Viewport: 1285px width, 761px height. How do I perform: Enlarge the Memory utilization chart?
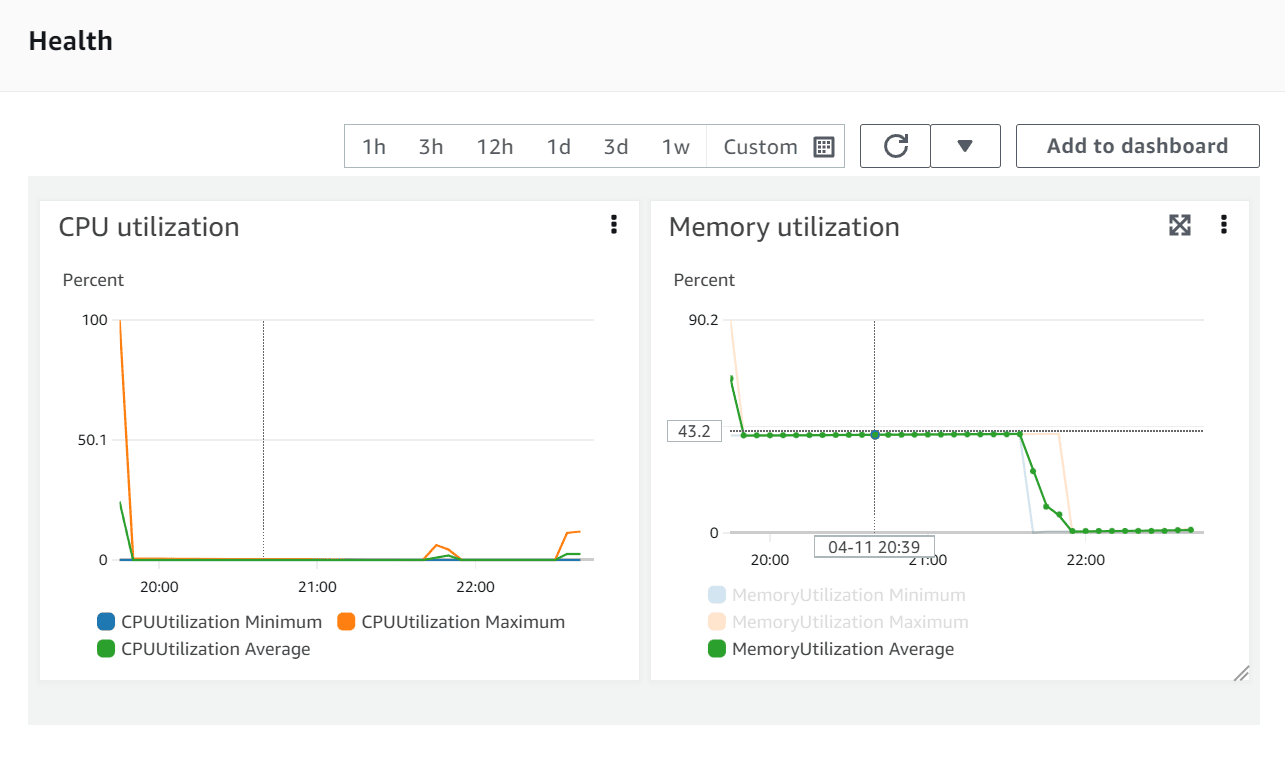click(1179, 226)
